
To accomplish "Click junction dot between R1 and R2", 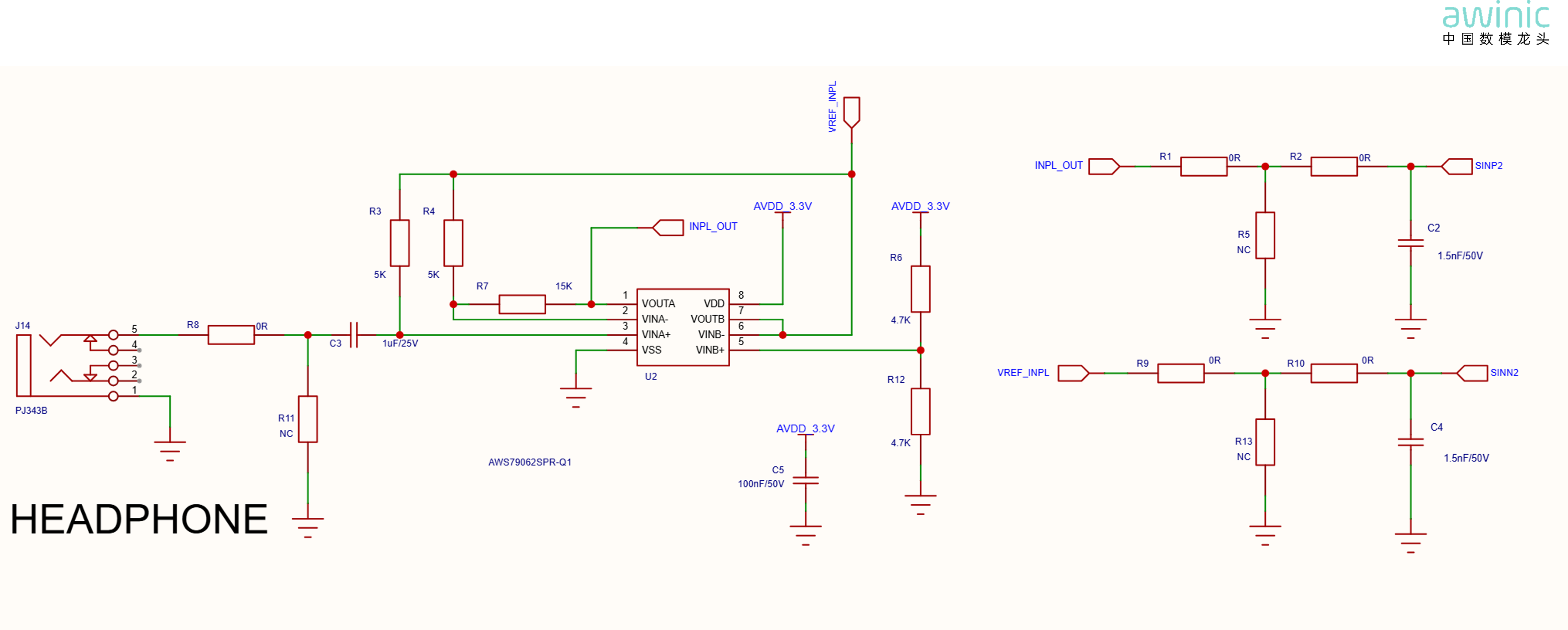I will tap(1265, 166).
